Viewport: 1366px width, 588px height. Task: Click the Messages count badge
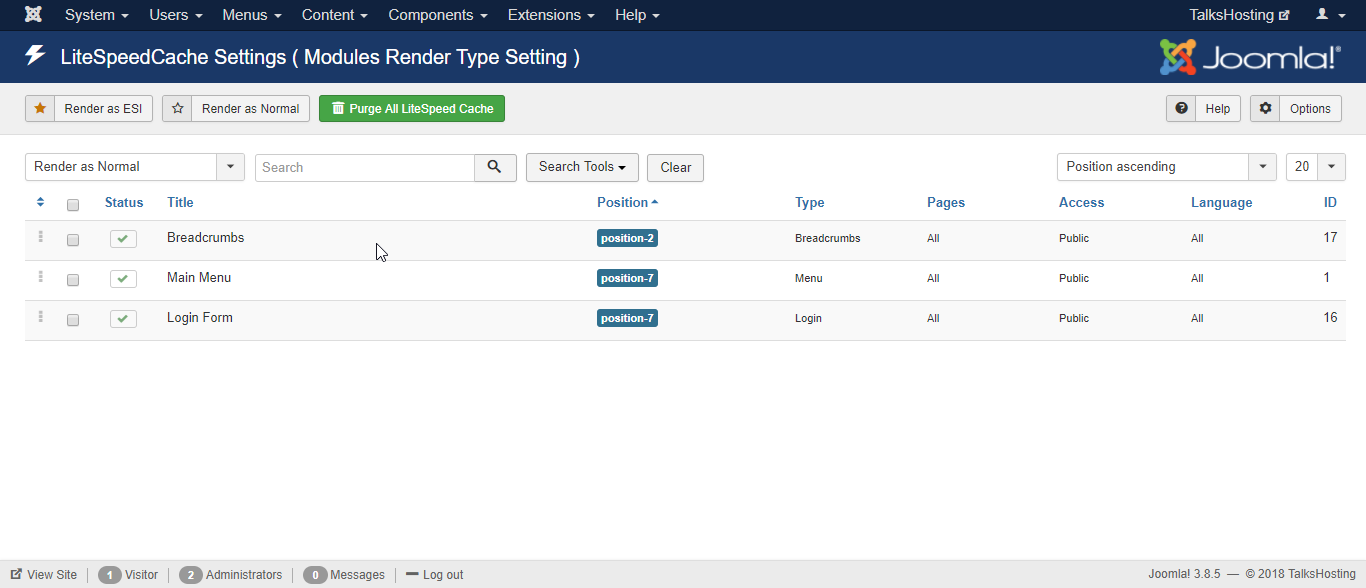[x=315, y=575]
